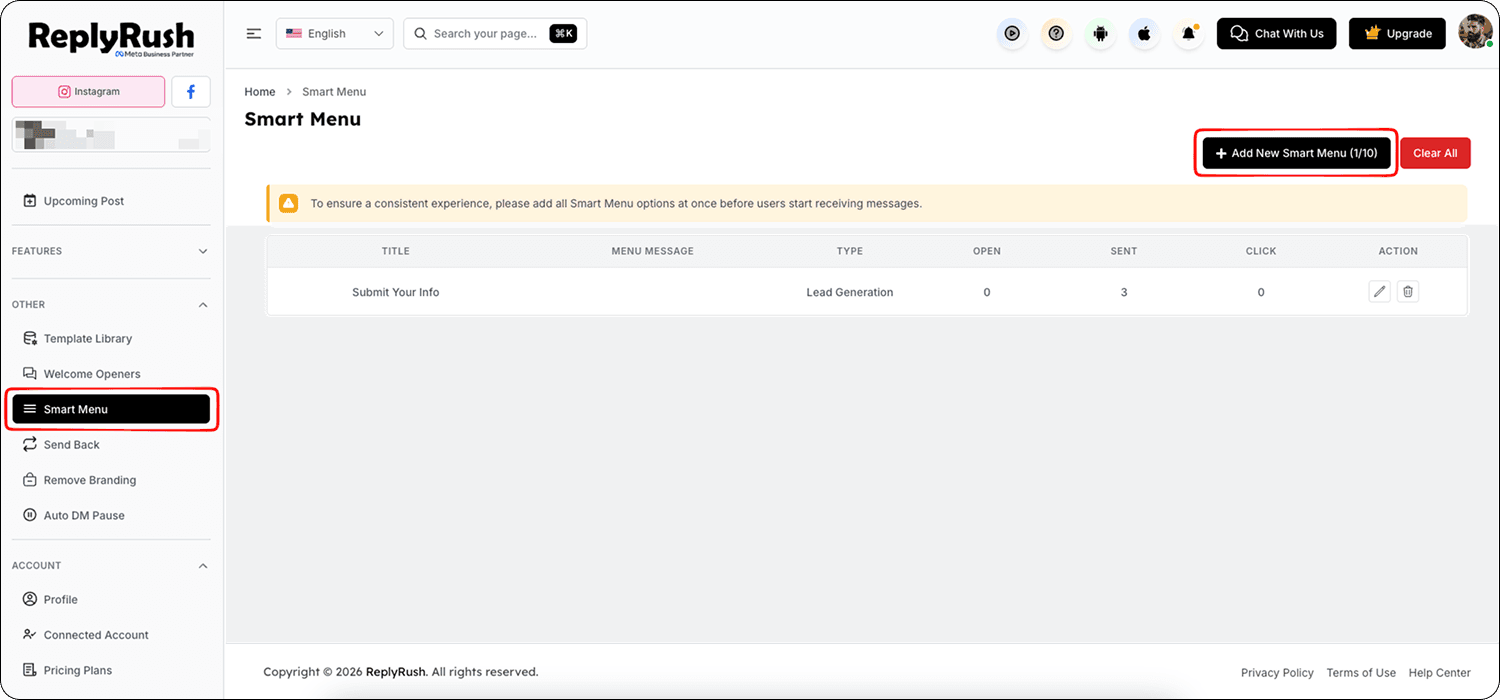Click Add New Smart Menu button
The width and height of the screenshot is (1500, 700).
click(x=1296, y=153)
